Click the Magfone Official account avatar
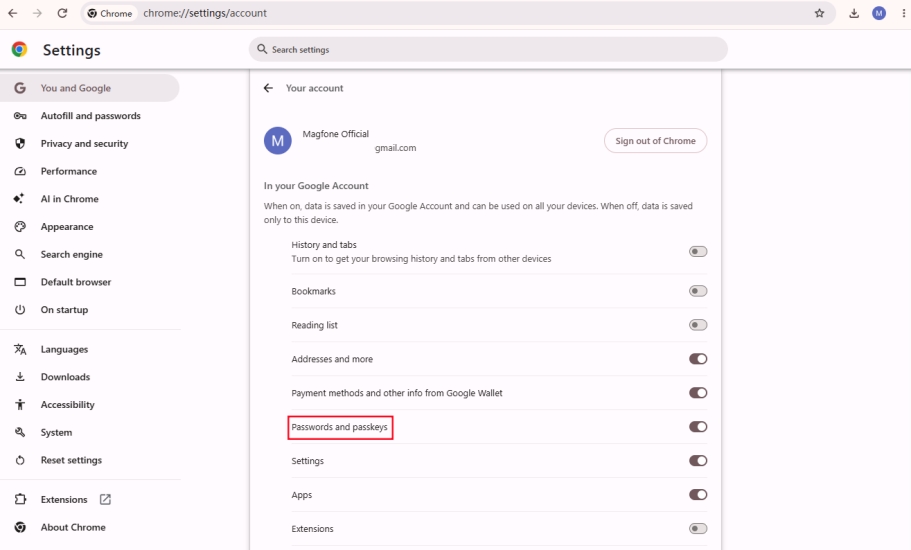 (278, 141)
